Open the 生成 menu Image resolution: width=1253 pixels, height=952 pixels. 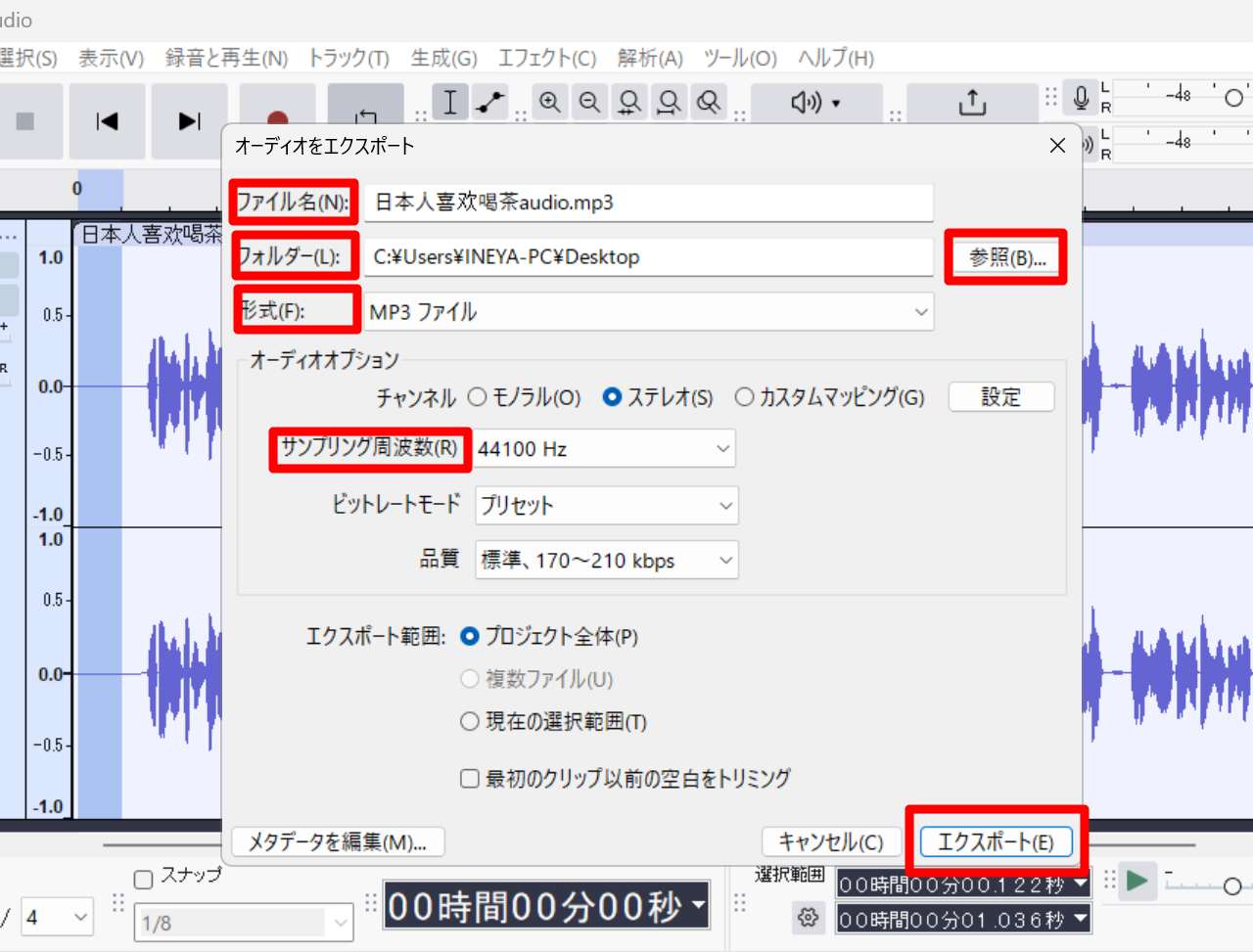pos(443,59)
